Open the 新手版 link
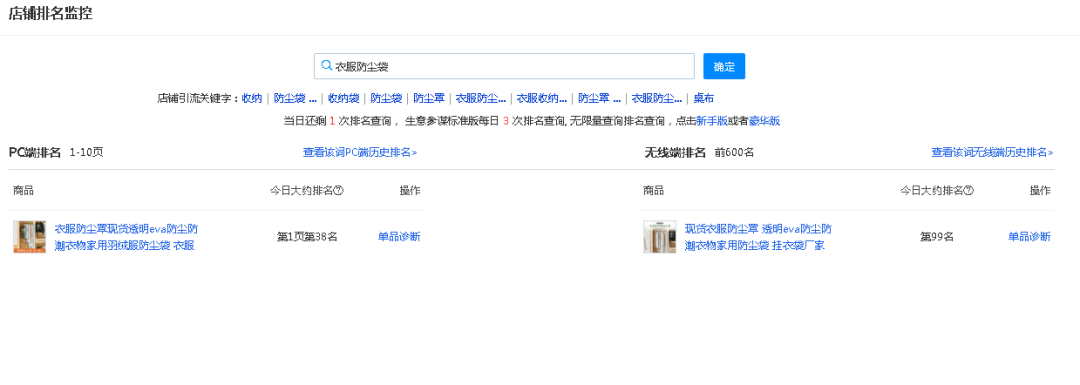This screenshot has width=1080, height=385. pos(712,121)
